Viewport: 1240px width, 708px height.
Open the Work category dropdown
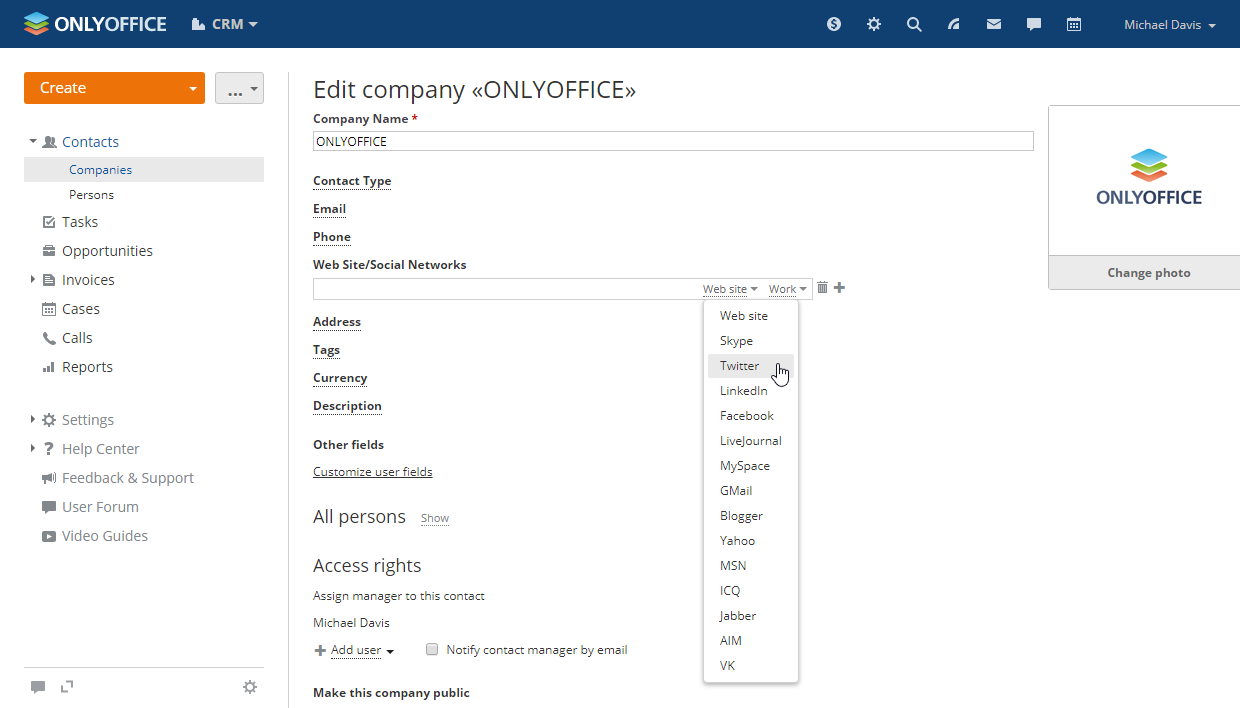point(788,289)
